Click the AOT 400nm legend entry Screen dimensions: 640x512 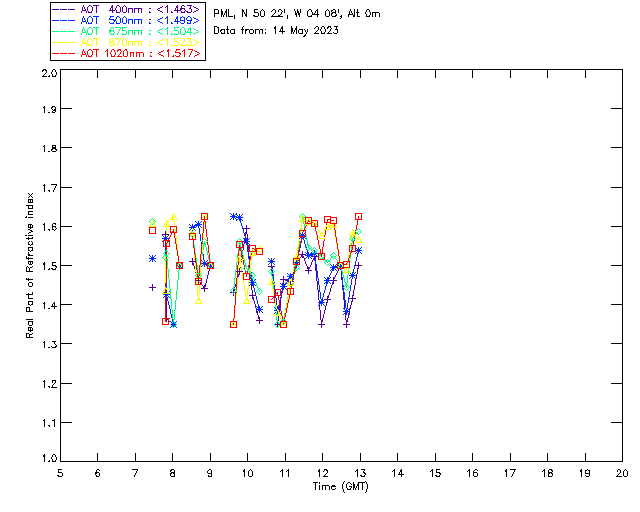point(127,9)
